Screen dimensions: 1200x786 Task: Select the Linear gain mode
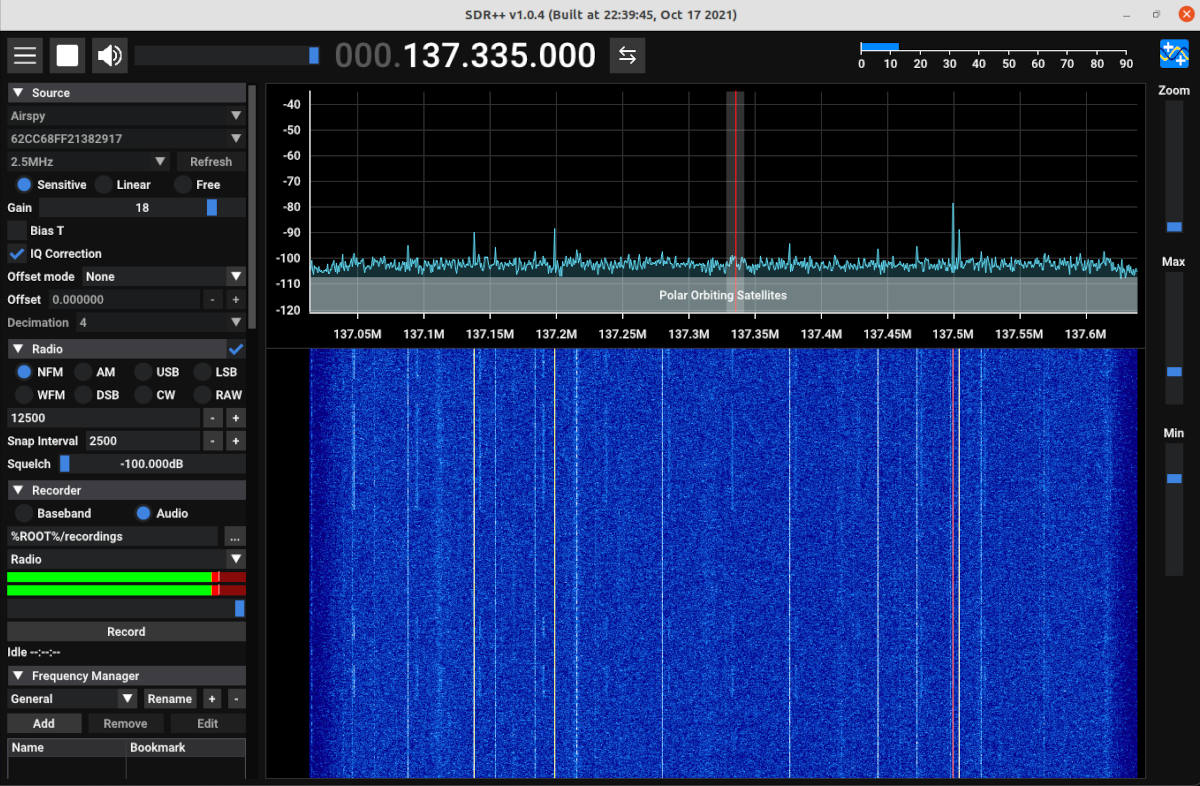[x=103, y=184]
